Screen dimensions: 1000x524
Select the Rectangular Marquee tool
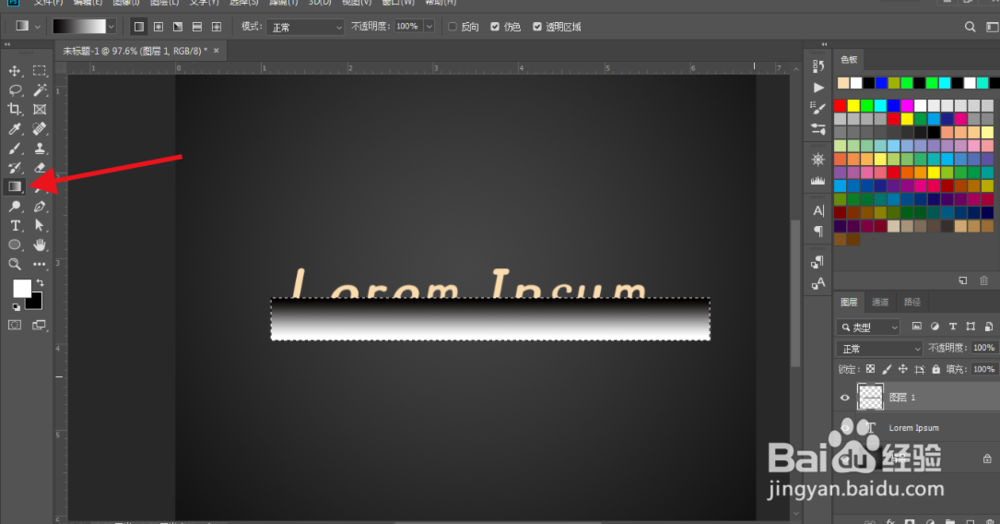(x=40, y=71)
